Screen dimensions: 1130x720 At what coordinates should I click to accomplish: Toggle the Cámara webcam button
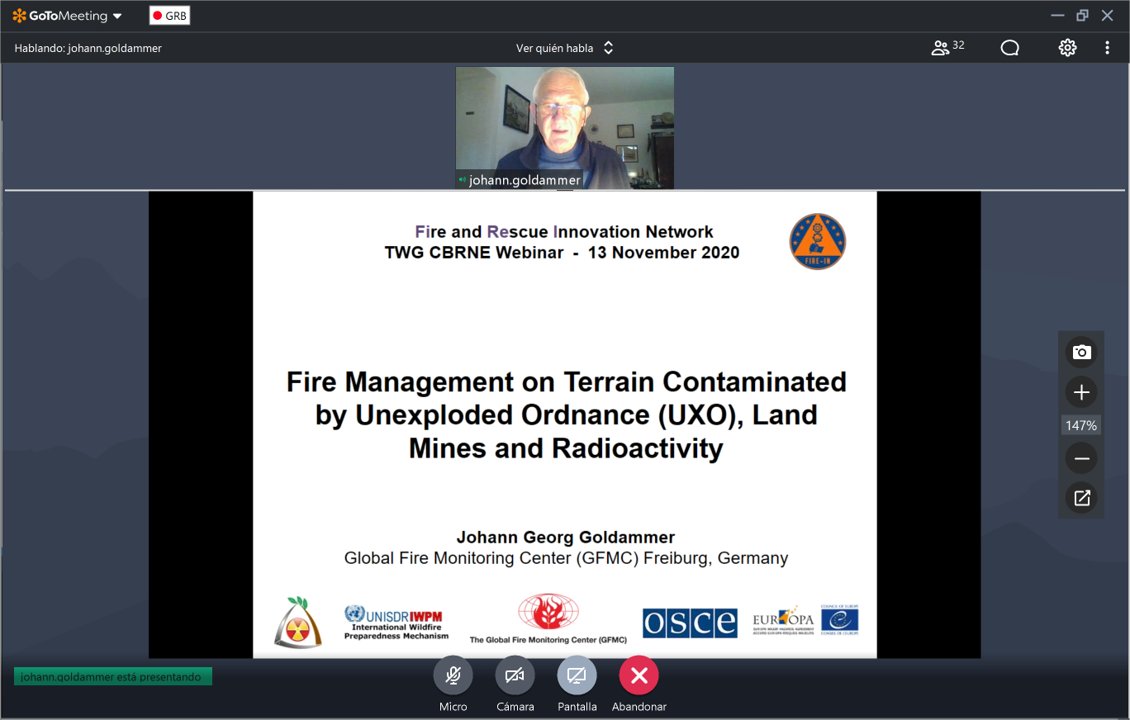515,676
